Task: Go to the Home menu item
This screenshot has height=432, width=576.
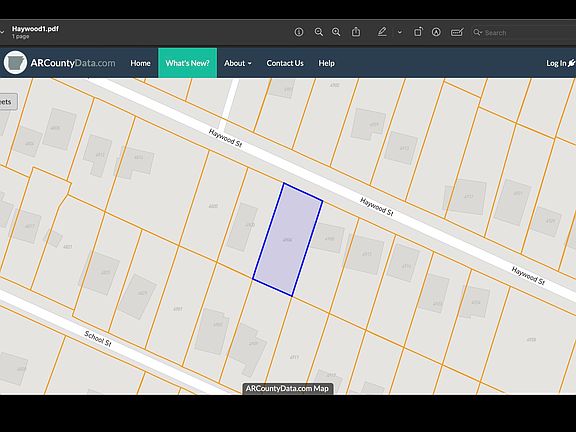Action: 140,63
